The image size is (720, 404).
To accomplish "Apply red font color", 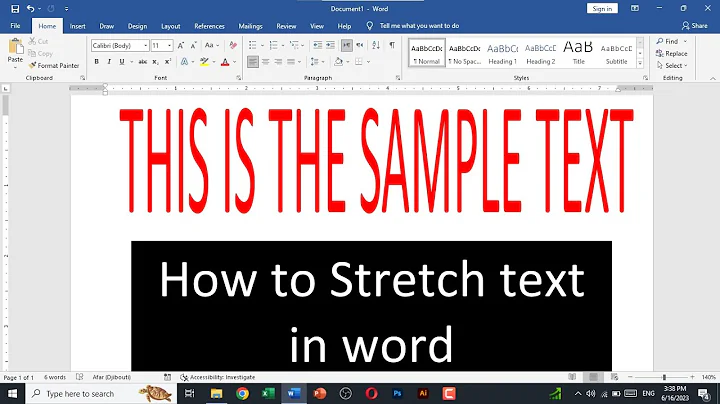I will (x=225, y=62).
